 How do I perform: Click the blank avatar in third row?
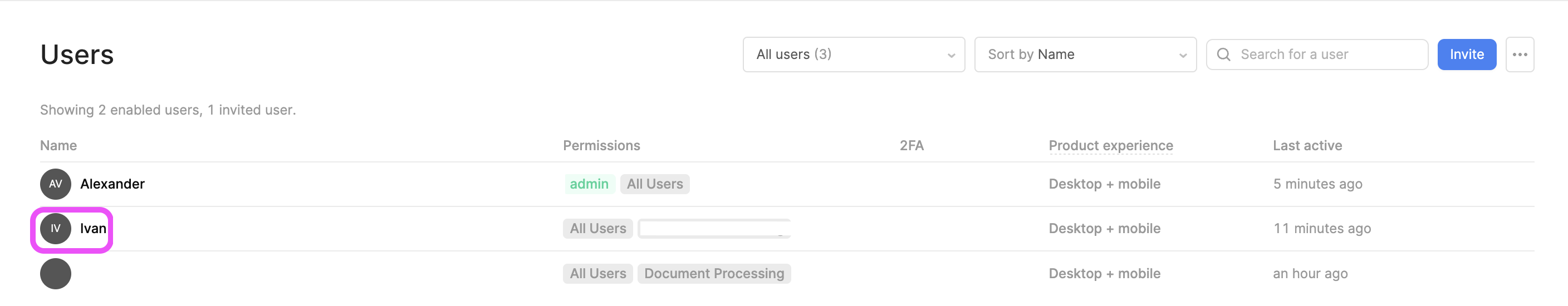pyautogui.click(x=55, y=274)
